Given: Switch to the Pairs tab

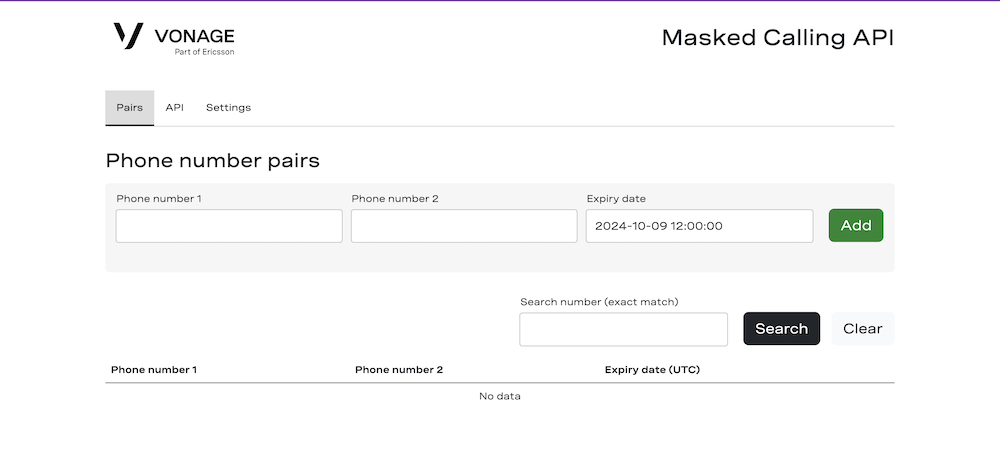Looking at the screenshot, I should [x=129, y=108].
